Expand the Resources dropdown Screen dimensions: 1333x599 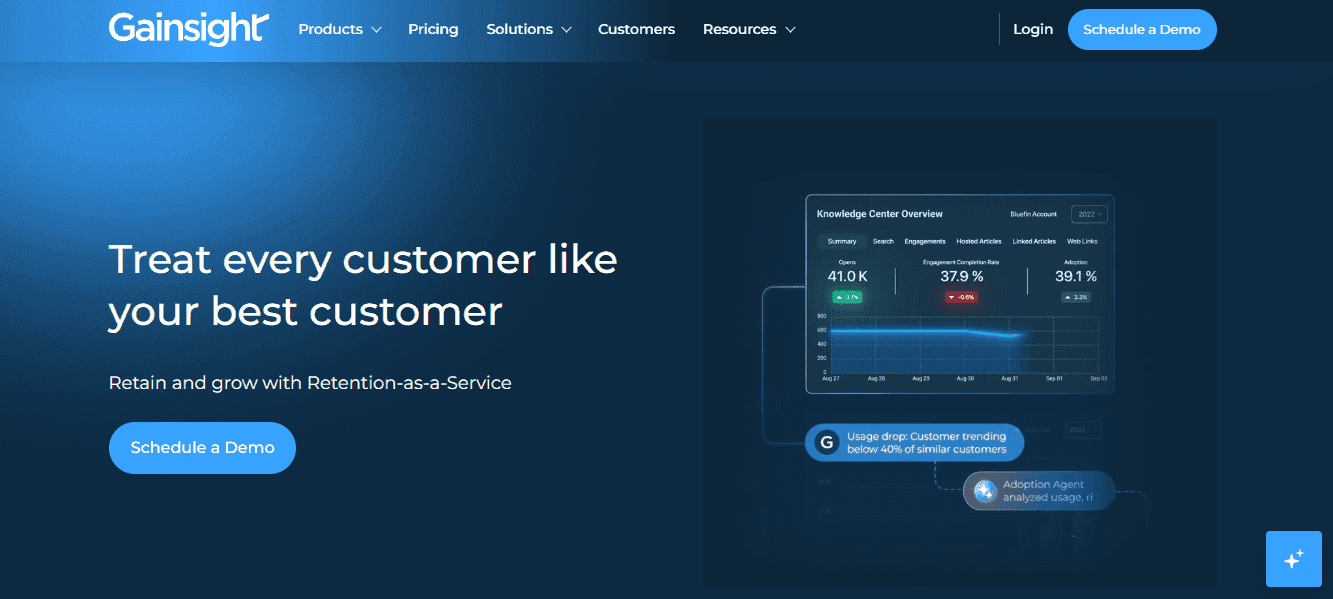[748, 29]
